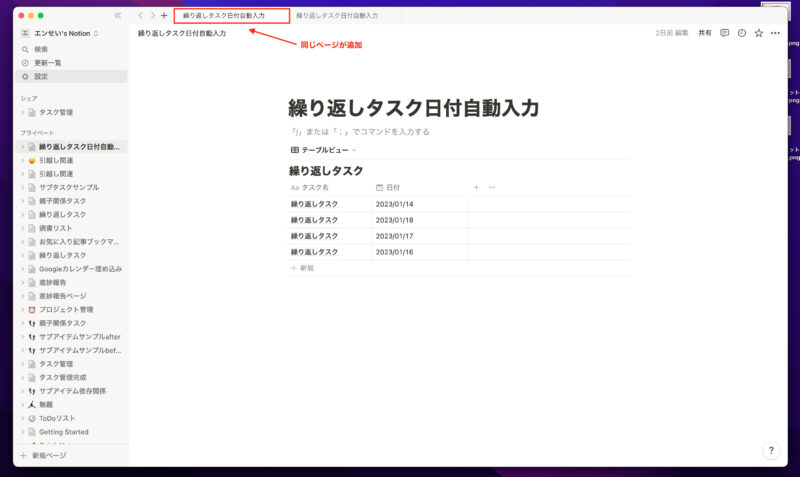Image resolution: width=800 pixels, height=477 pixels.
Task: Select the active 繰り返しタスク日付自動入力 tab
Action: coord(232,16)
